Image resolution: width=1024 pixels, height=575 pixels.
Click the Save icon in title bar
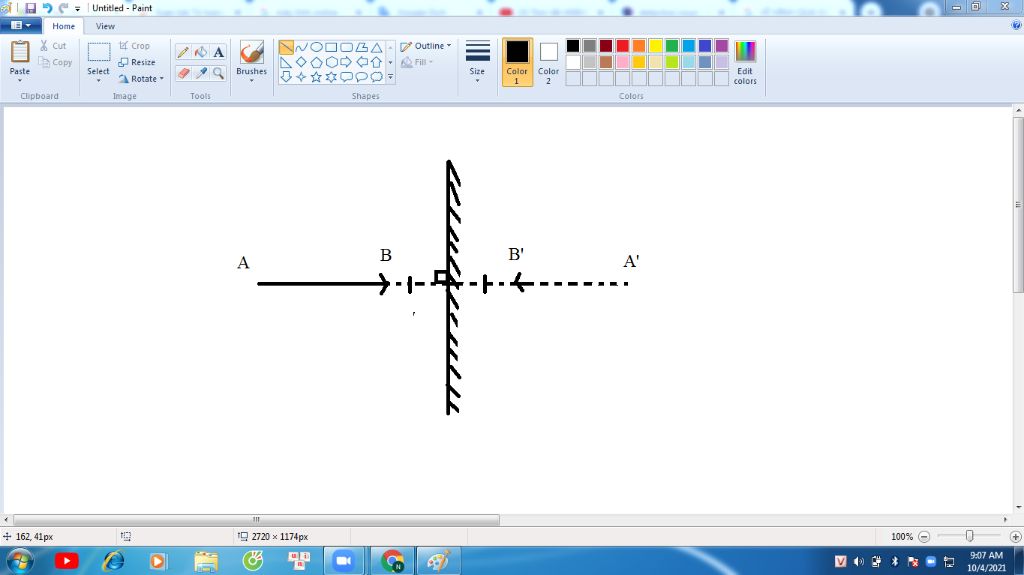tap(31, 8)
